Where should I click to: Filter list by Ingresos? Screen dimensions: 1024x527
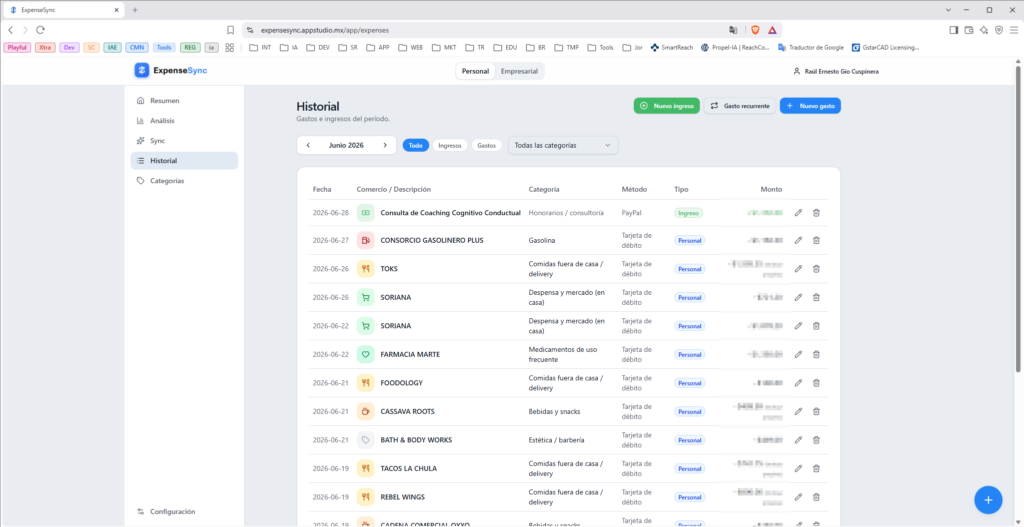click(450, 145)
